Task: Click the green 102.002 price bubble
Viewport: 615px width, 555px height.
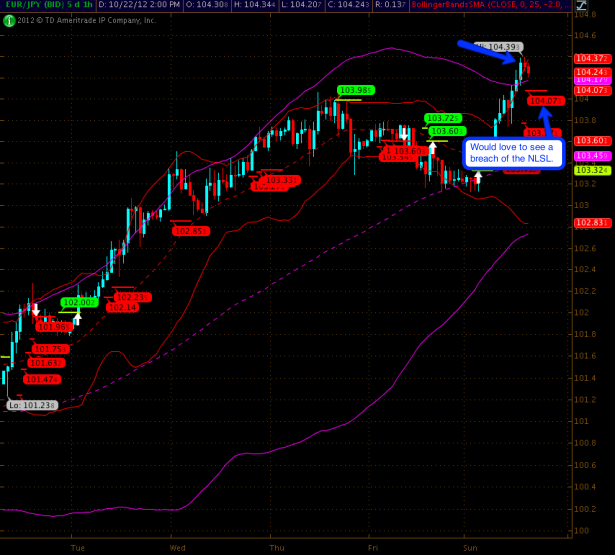Action: tap(79, 302)
